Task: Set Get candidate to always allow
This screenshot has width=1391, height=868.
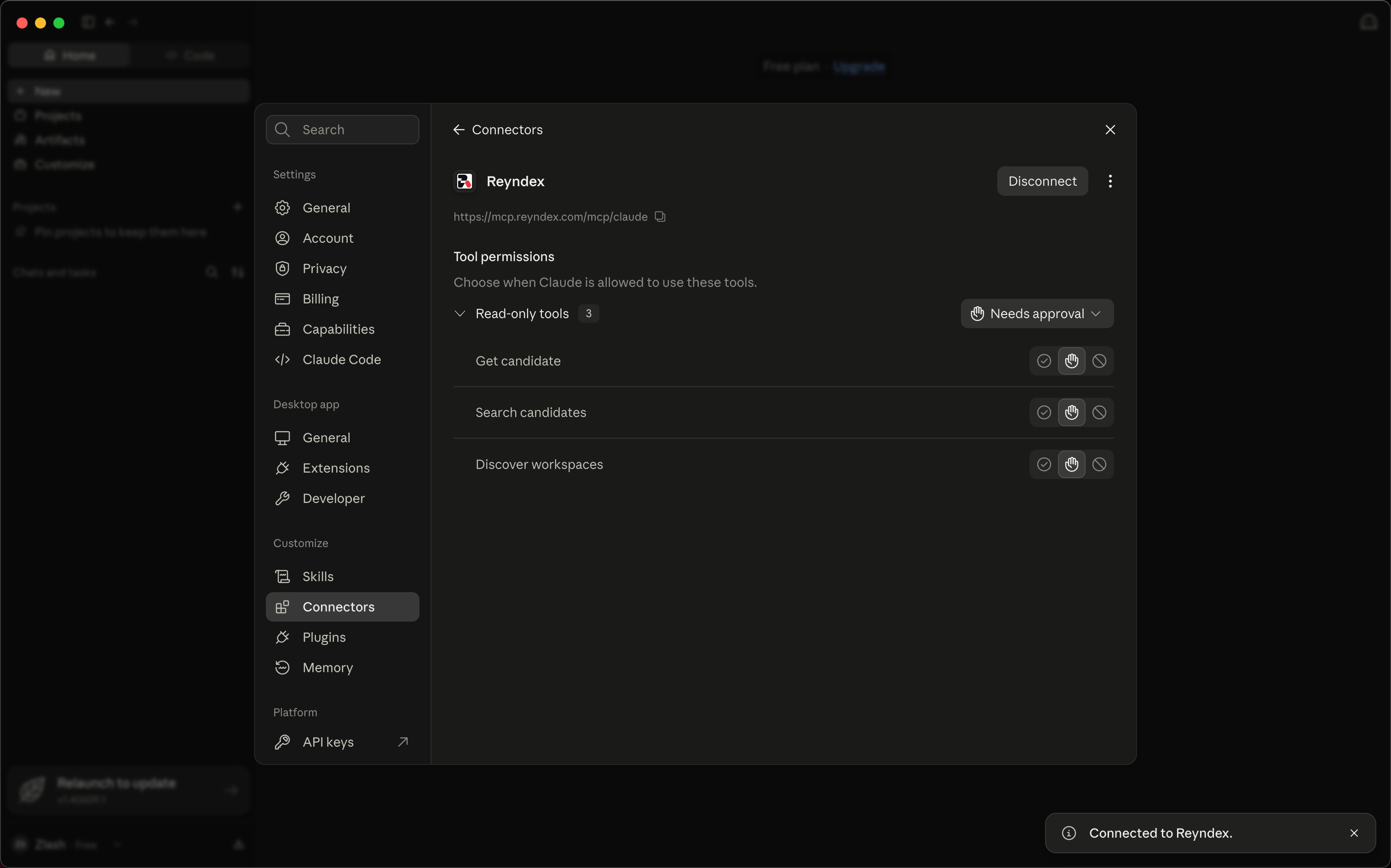Action: point(1044,361)
